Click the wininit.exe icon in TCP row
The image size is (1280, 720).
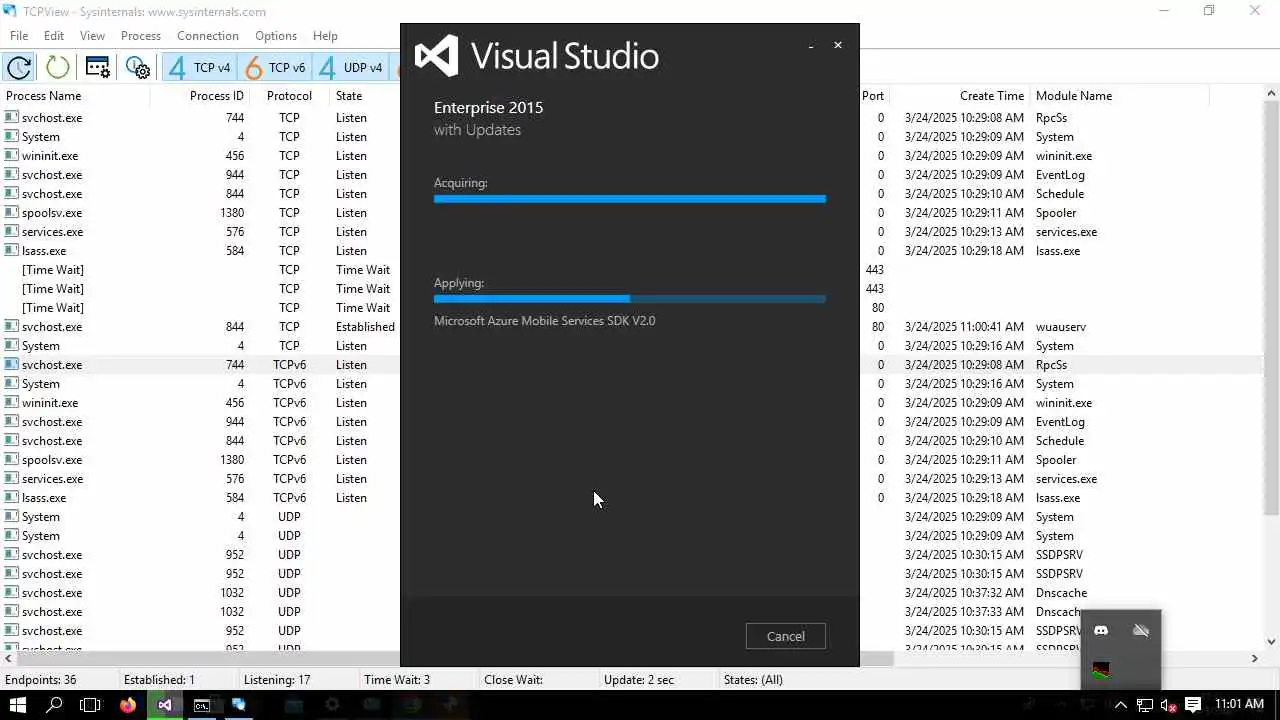coord(11,155)
